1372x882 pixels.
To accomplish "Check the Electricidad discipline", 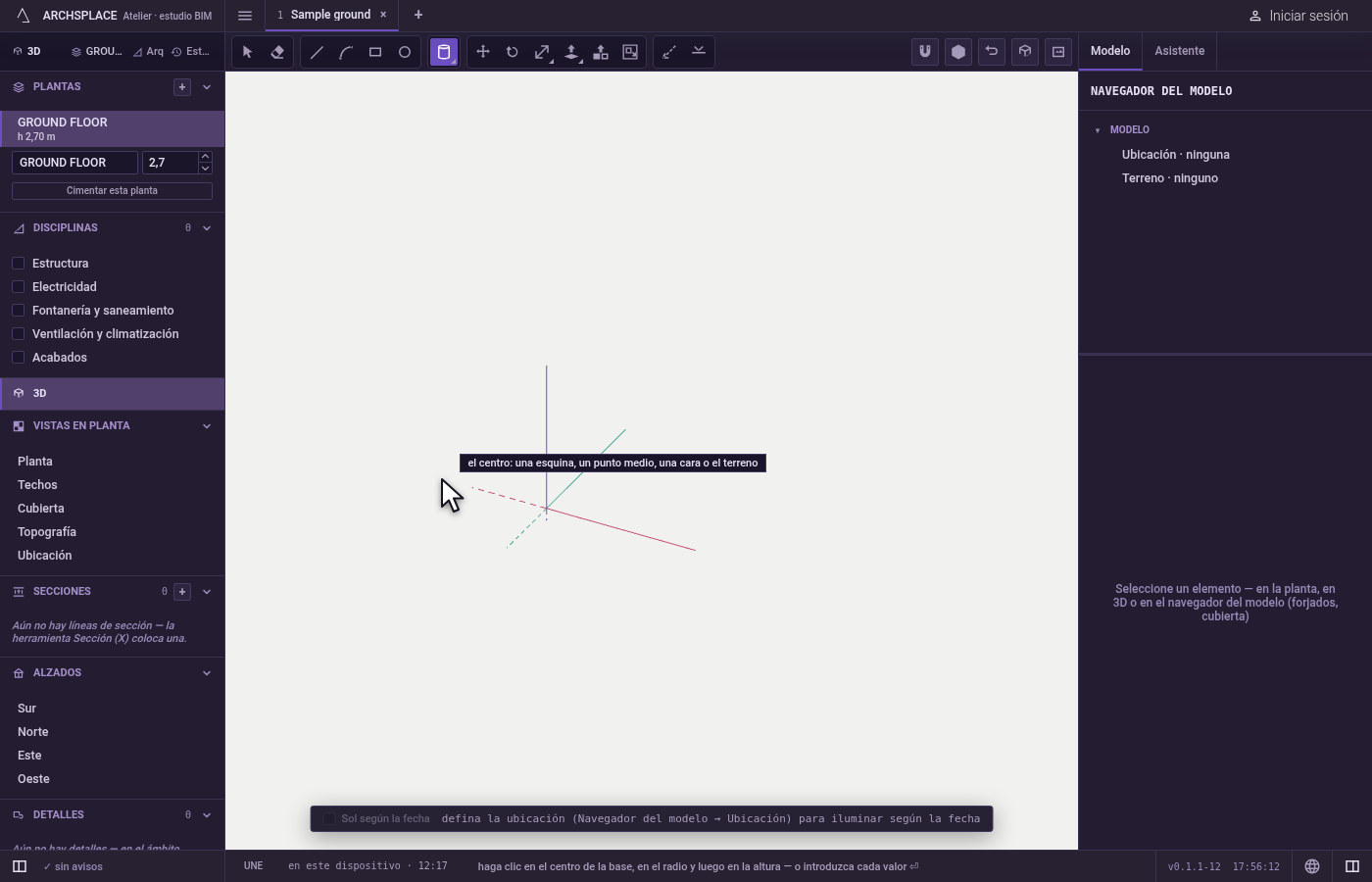I will click(x=18, y=287).
